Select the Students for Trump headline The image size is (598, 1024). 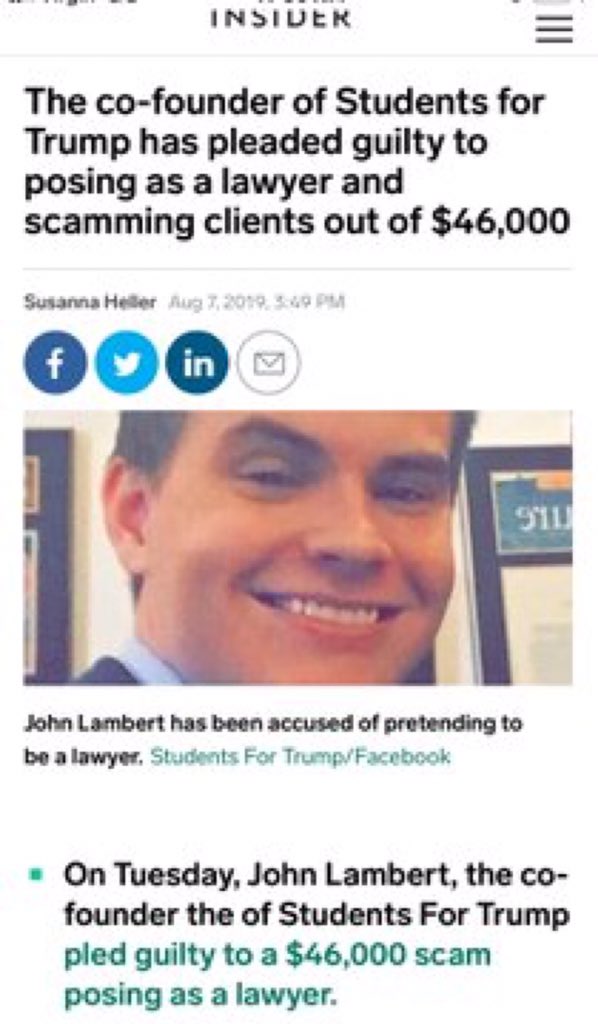297,162
